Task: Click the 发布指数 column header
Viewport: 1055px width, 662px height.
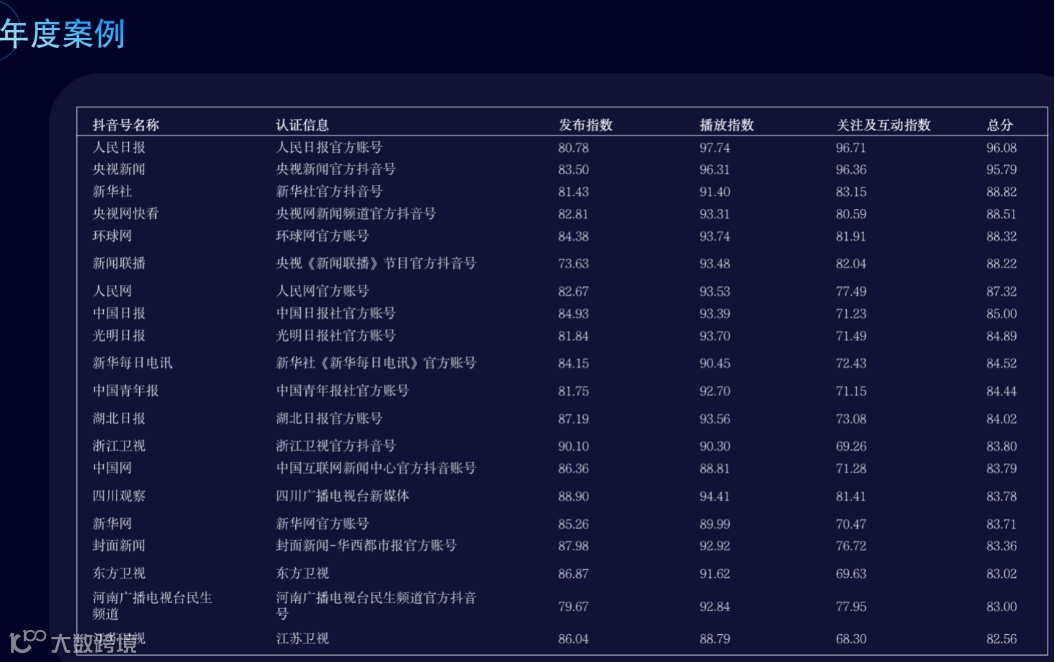Action: click(x=585, y=125)
